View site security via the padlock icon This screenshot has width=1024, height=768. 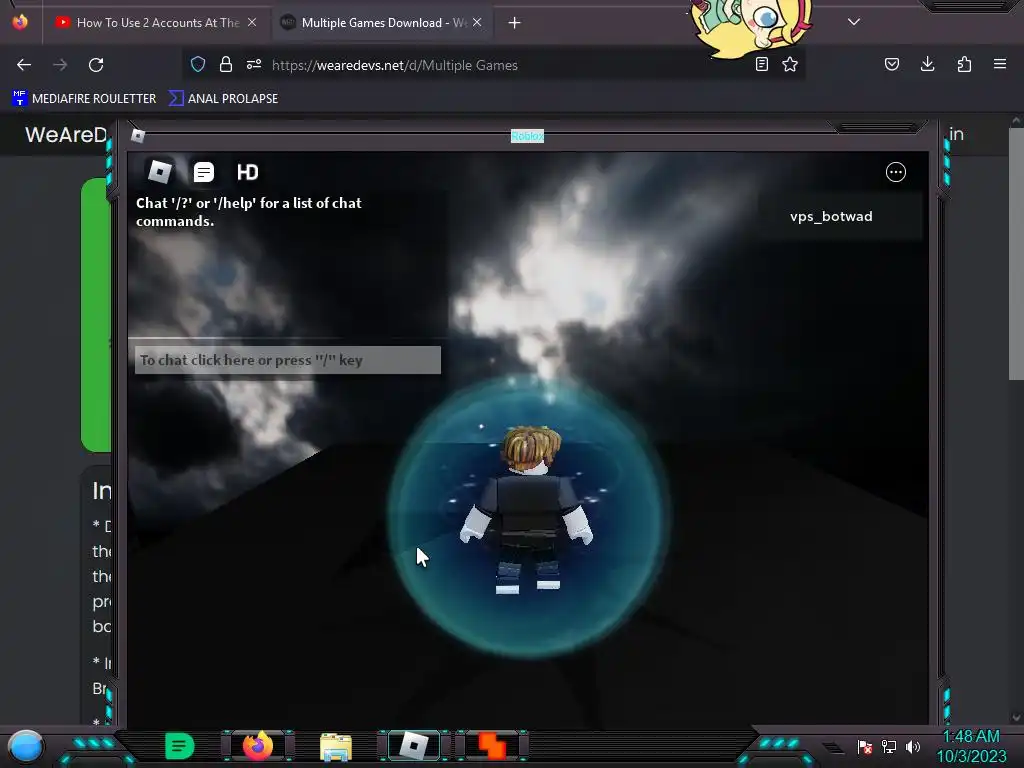[x=226, y=64]
